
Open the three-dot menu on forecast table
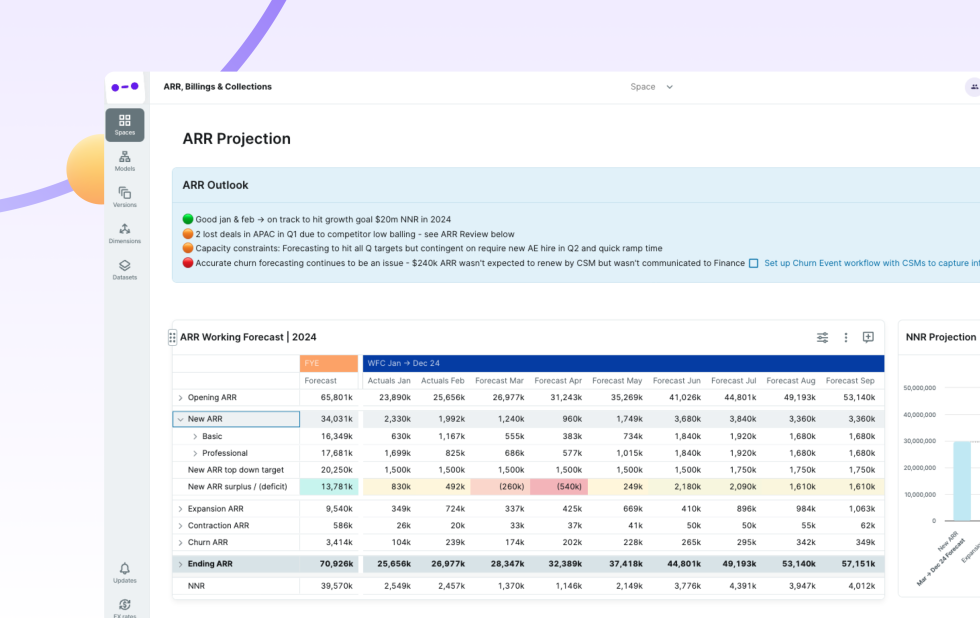point(846,338)
